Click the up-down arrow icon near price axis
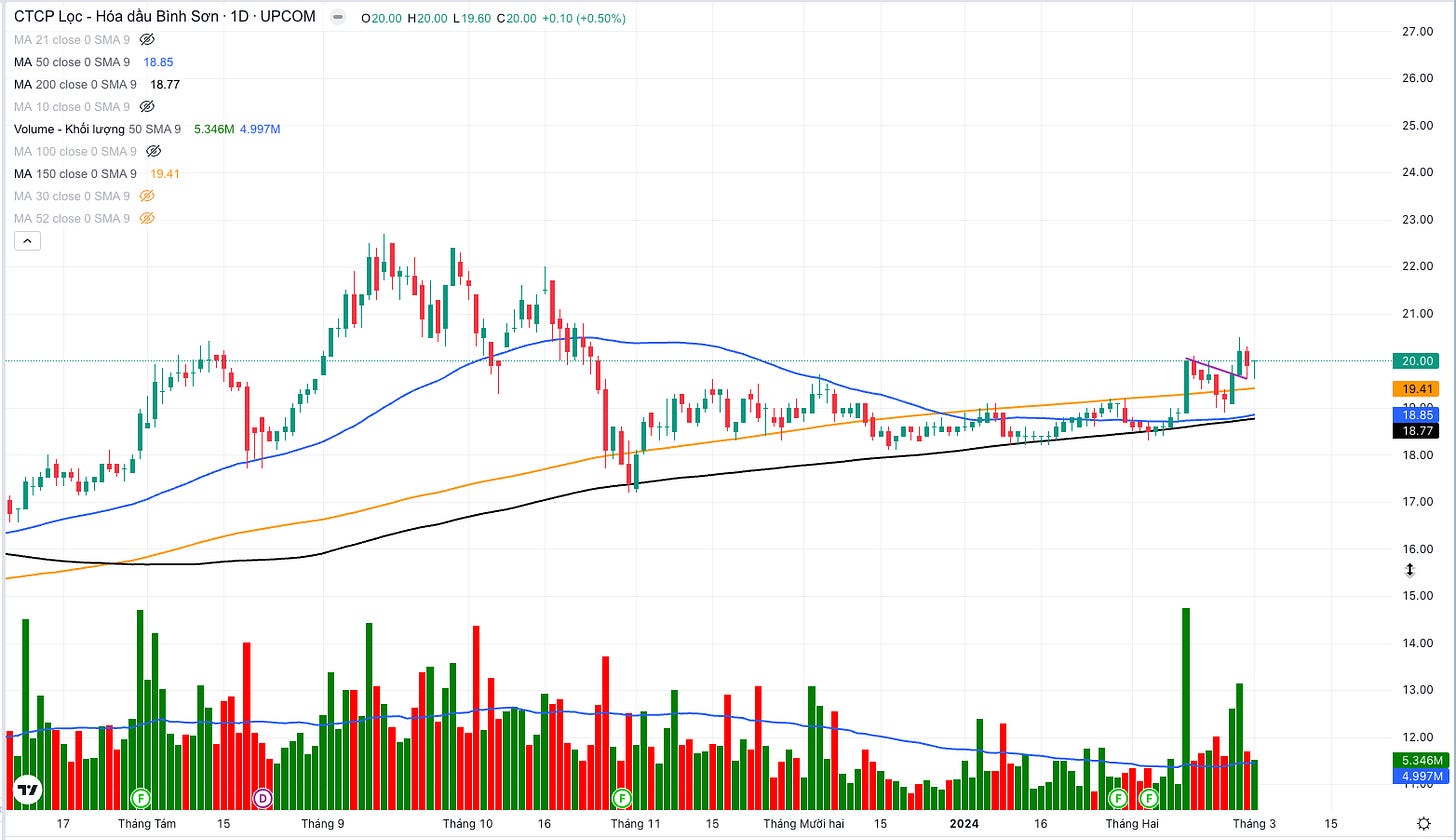 1410,570
